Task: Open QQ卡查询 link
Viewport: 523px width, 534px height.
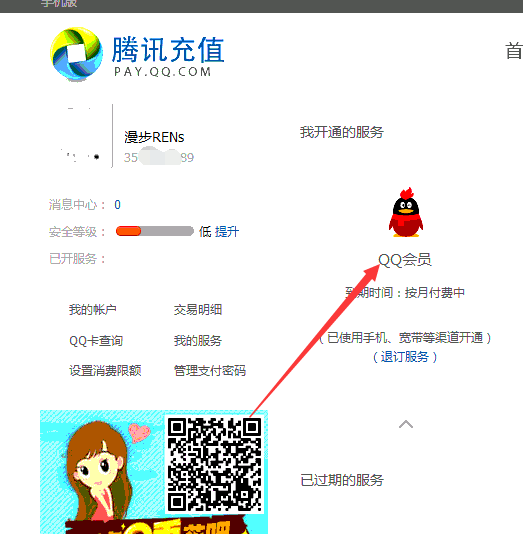Action: [96, 341]
